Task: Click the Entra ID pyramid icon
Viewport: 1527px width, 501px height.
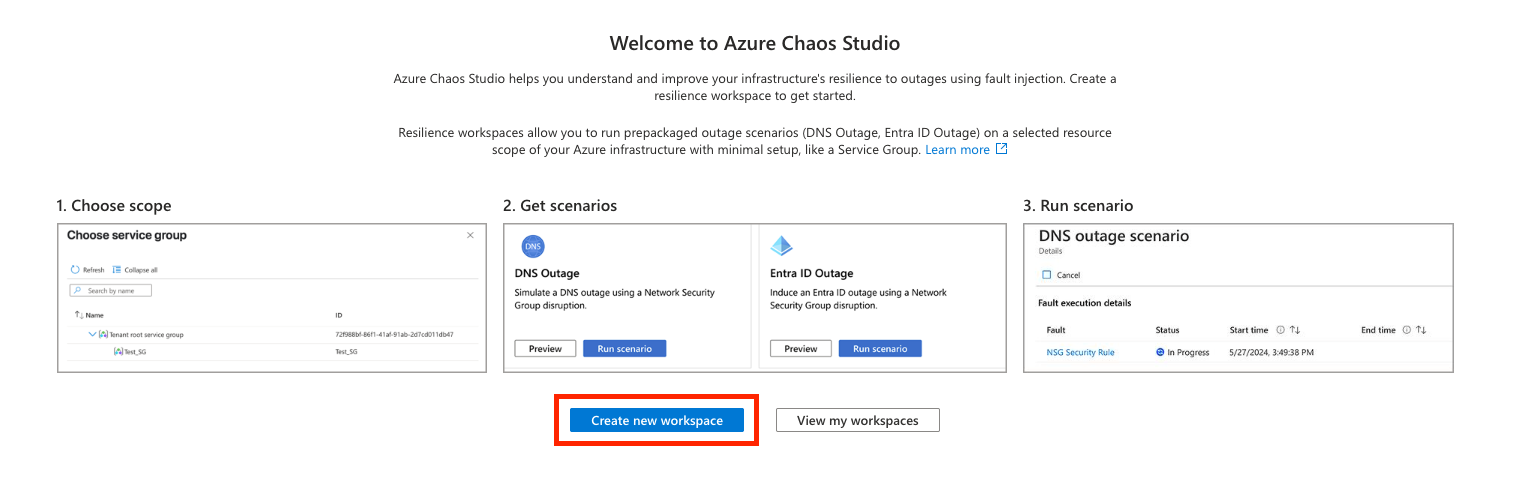Action: click(x=782, y=247)
